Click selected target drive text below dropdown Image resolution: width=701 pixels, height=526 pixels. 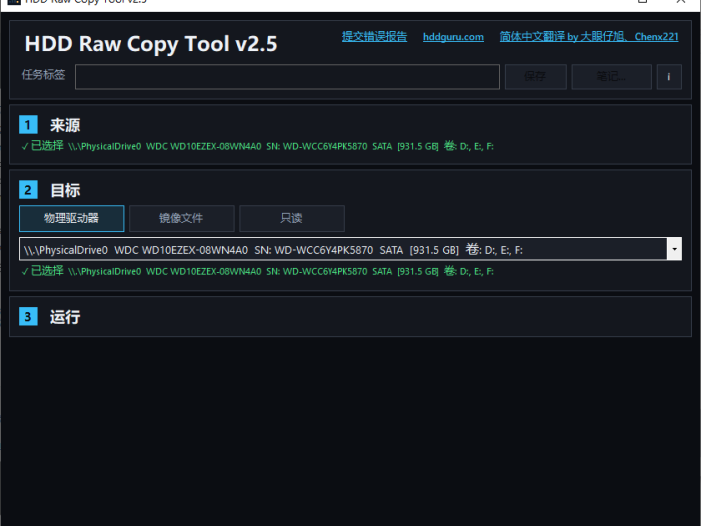tap(258, 271)
